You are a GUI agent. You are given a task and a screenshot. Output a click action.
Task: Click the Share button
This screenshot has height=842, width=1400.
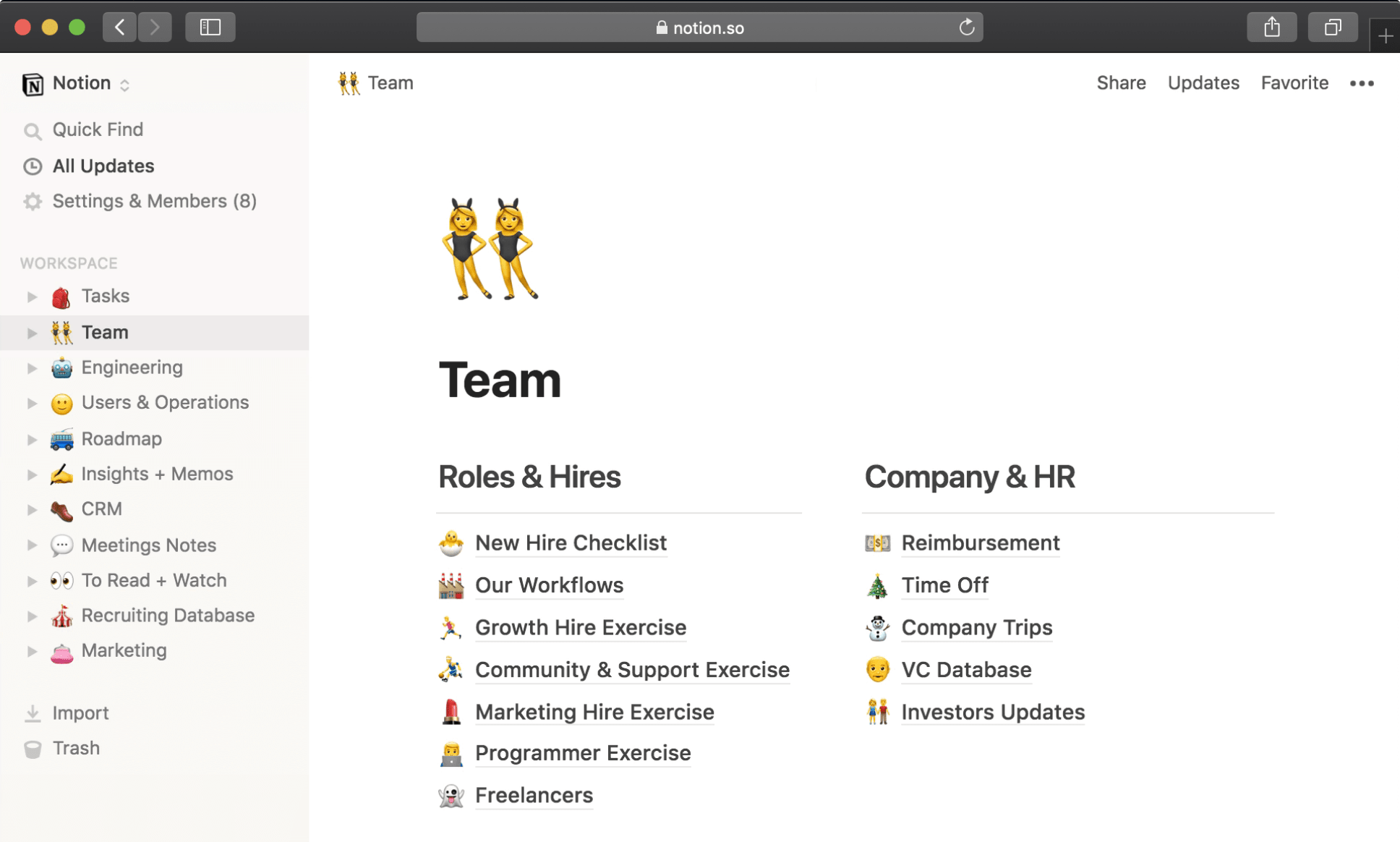(x=1121, y=82)
